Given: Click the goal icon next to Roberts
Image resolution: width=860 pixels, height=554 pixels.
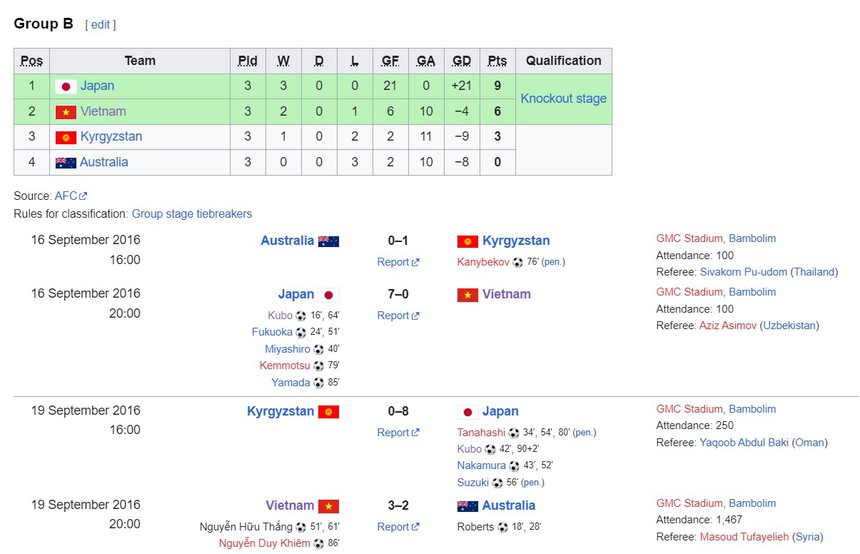Looking at the screenshot, I should pos(502,527).
